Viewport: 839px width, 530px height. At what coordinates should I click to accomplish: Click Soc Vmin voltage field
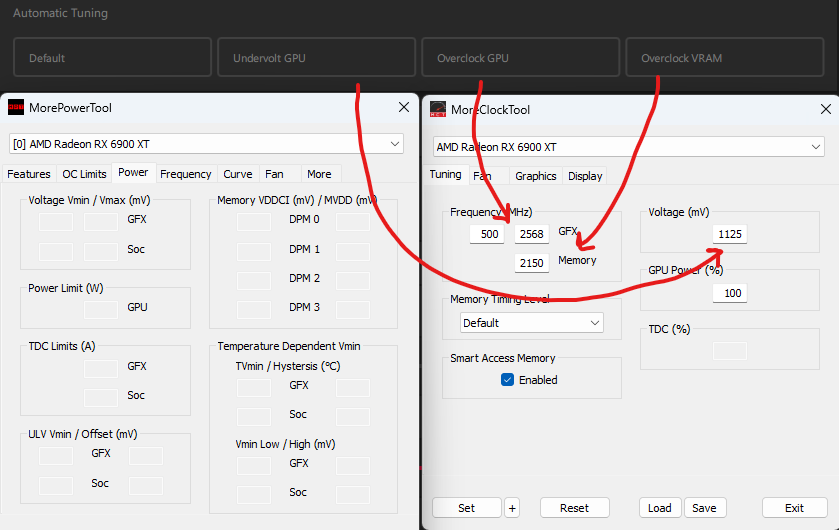[x=56, y=251]
